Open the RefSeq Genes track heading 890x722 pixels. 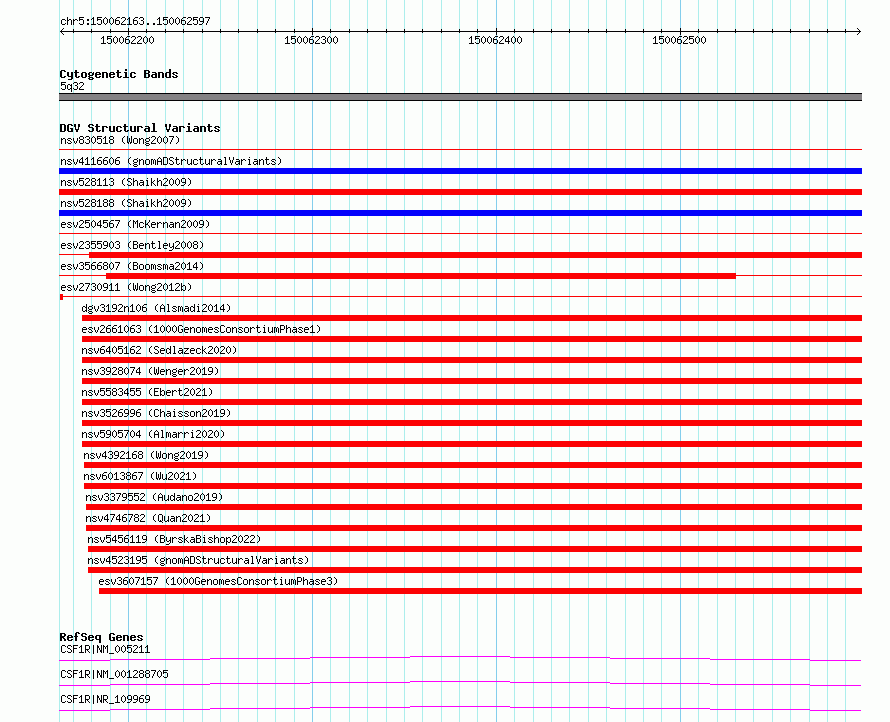(x=101, y=637)
